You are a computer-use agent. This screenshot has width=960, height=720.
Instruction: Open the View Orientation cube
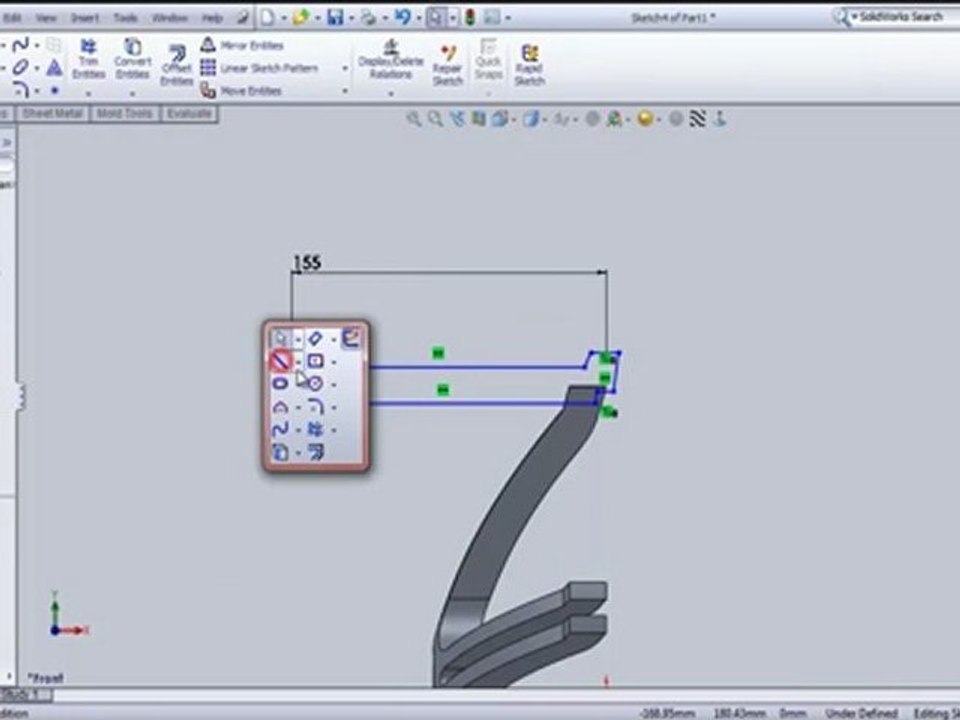(x=500, y=119)
